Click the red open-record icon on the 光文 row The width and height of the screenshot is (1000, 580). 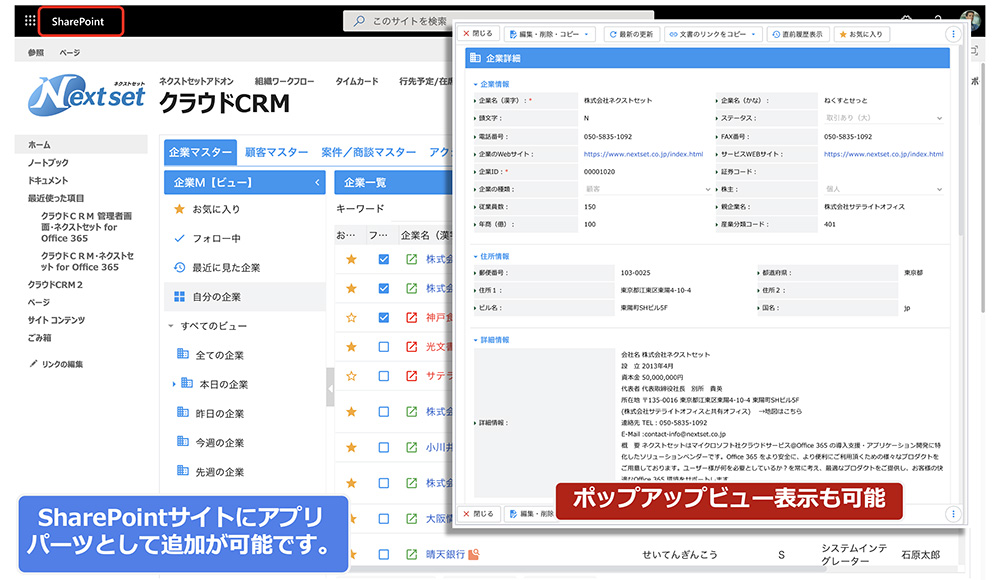click(411, 346)
